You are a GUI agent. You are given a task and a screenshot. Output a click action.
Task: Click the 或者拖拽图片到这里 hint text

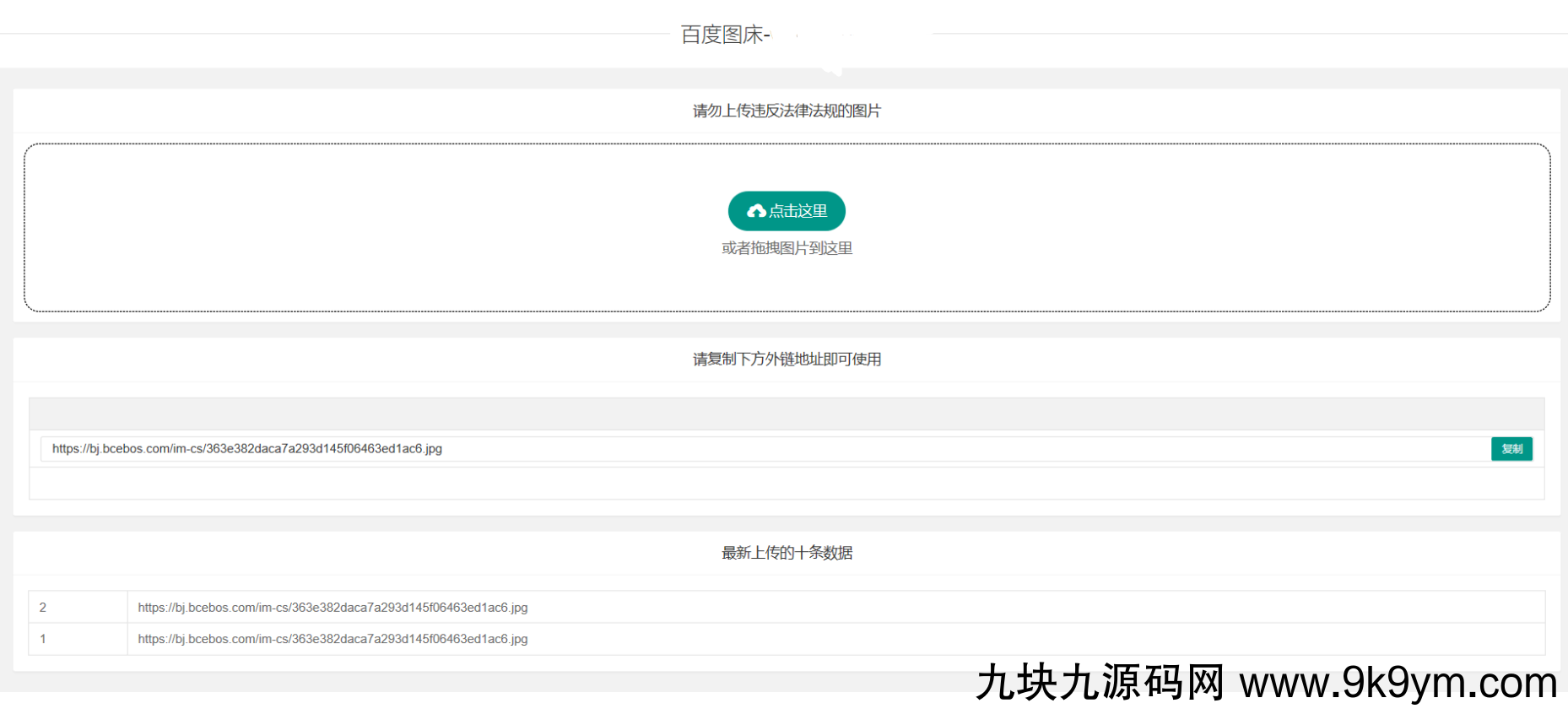(x=787, y=248)
